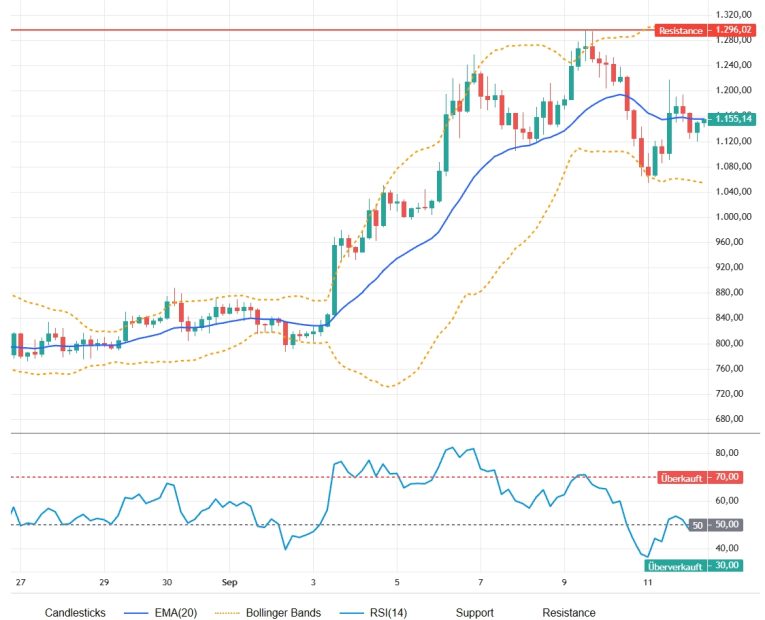Toggle the Bollinger Bands legend entry
765x620 pixels.
tap(268, 613)
